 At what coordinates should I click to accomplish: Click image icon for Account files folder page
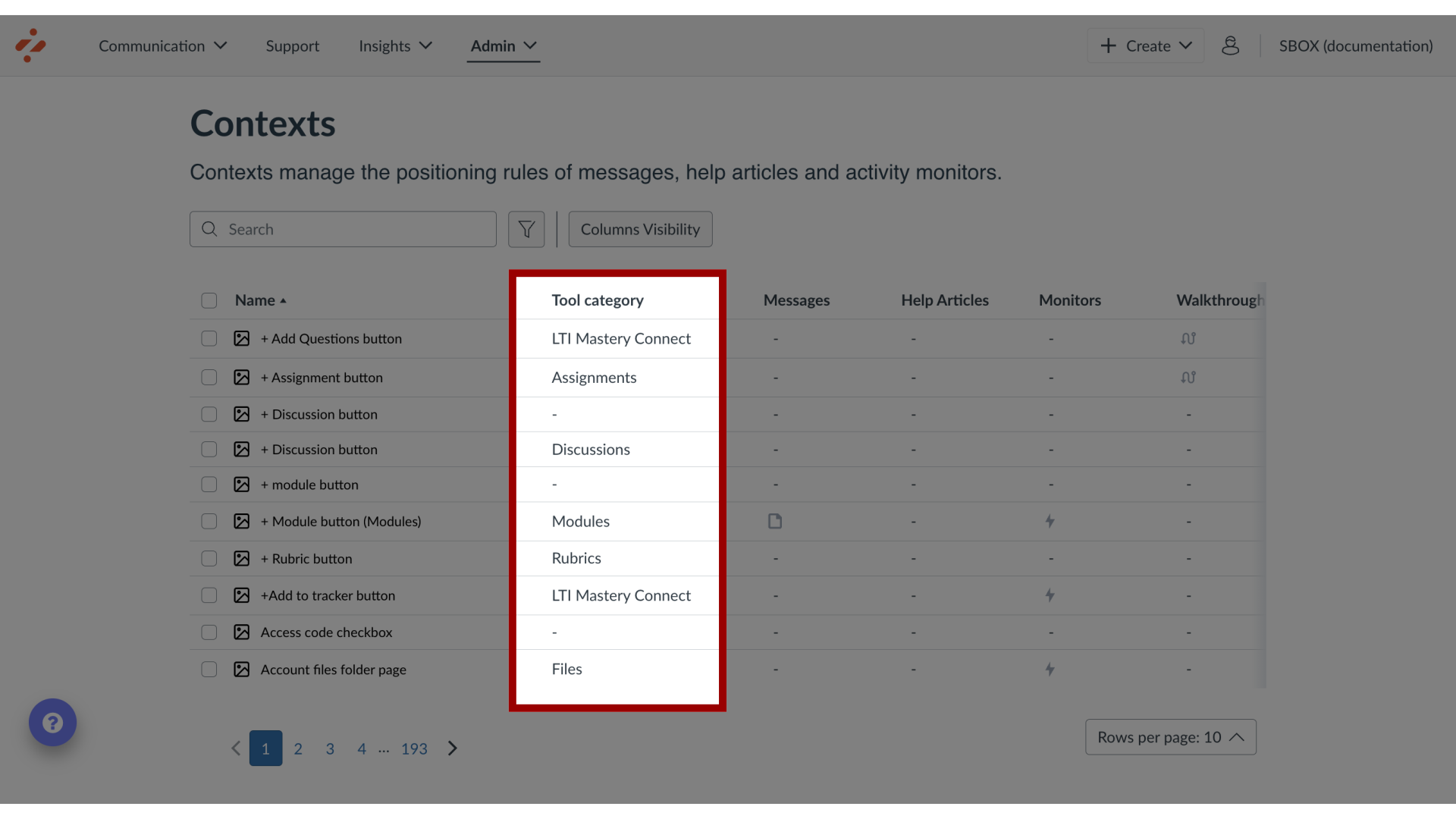click(241, 669)
